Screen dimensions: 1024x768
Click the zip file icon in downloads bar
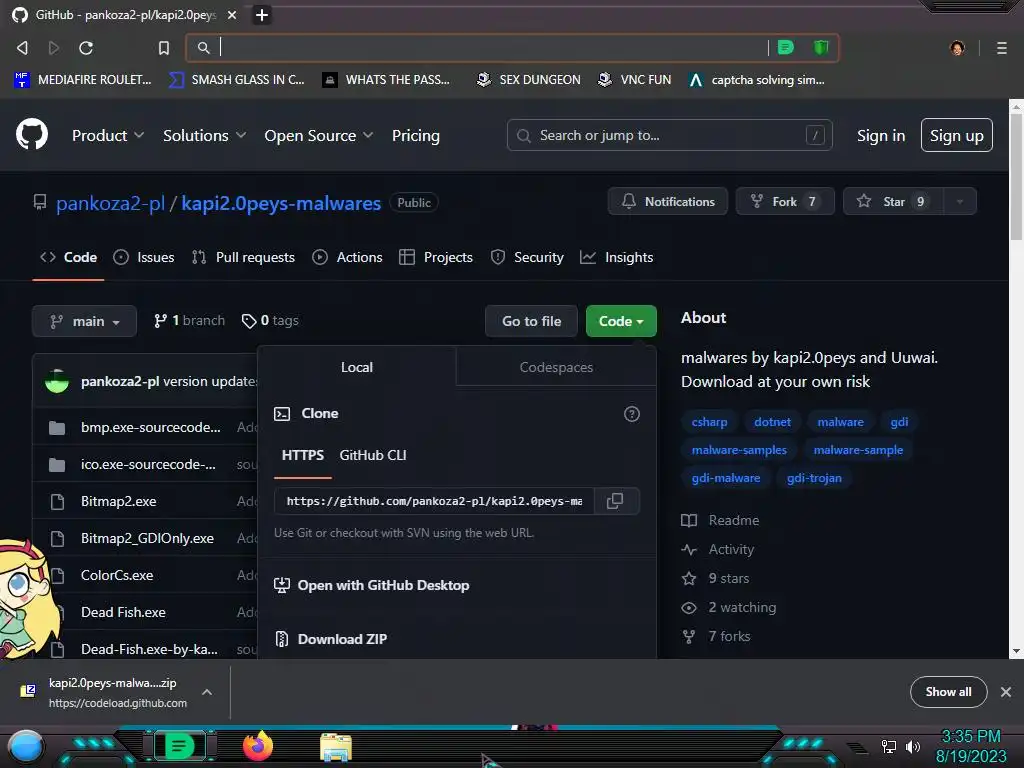click(28, 691)
